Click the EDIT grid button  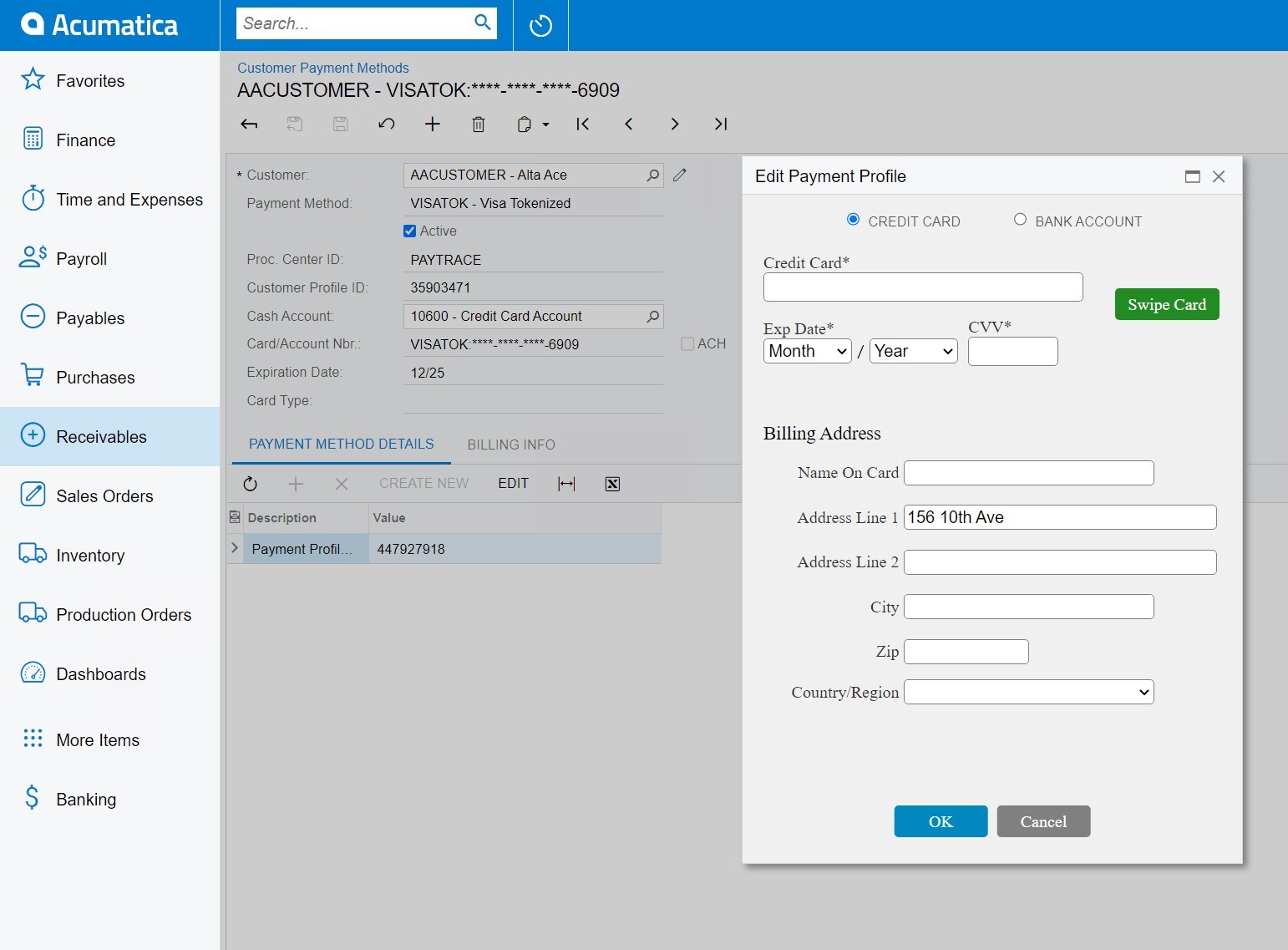(x=513, y=484)
